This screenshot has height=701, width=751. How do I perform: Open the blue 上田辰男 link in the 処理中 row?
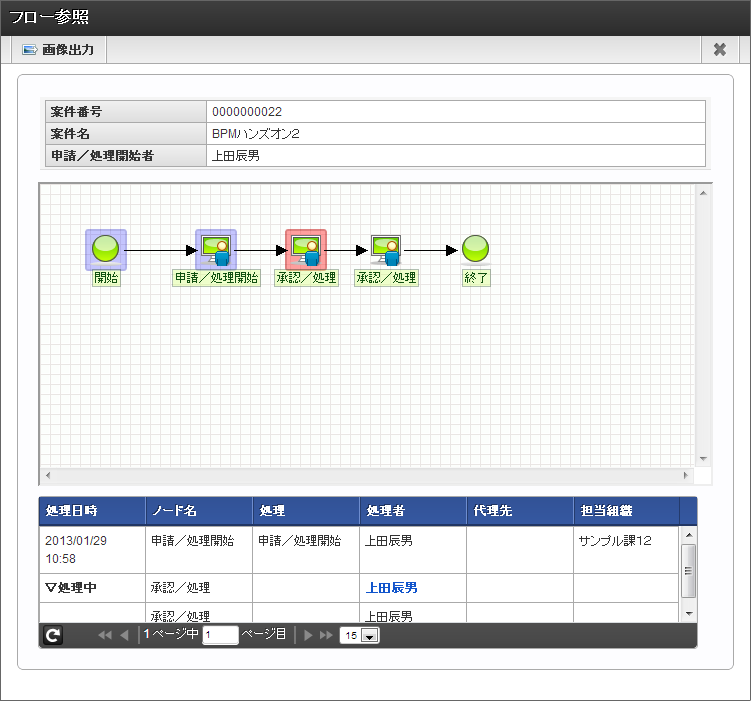[391, 588]
